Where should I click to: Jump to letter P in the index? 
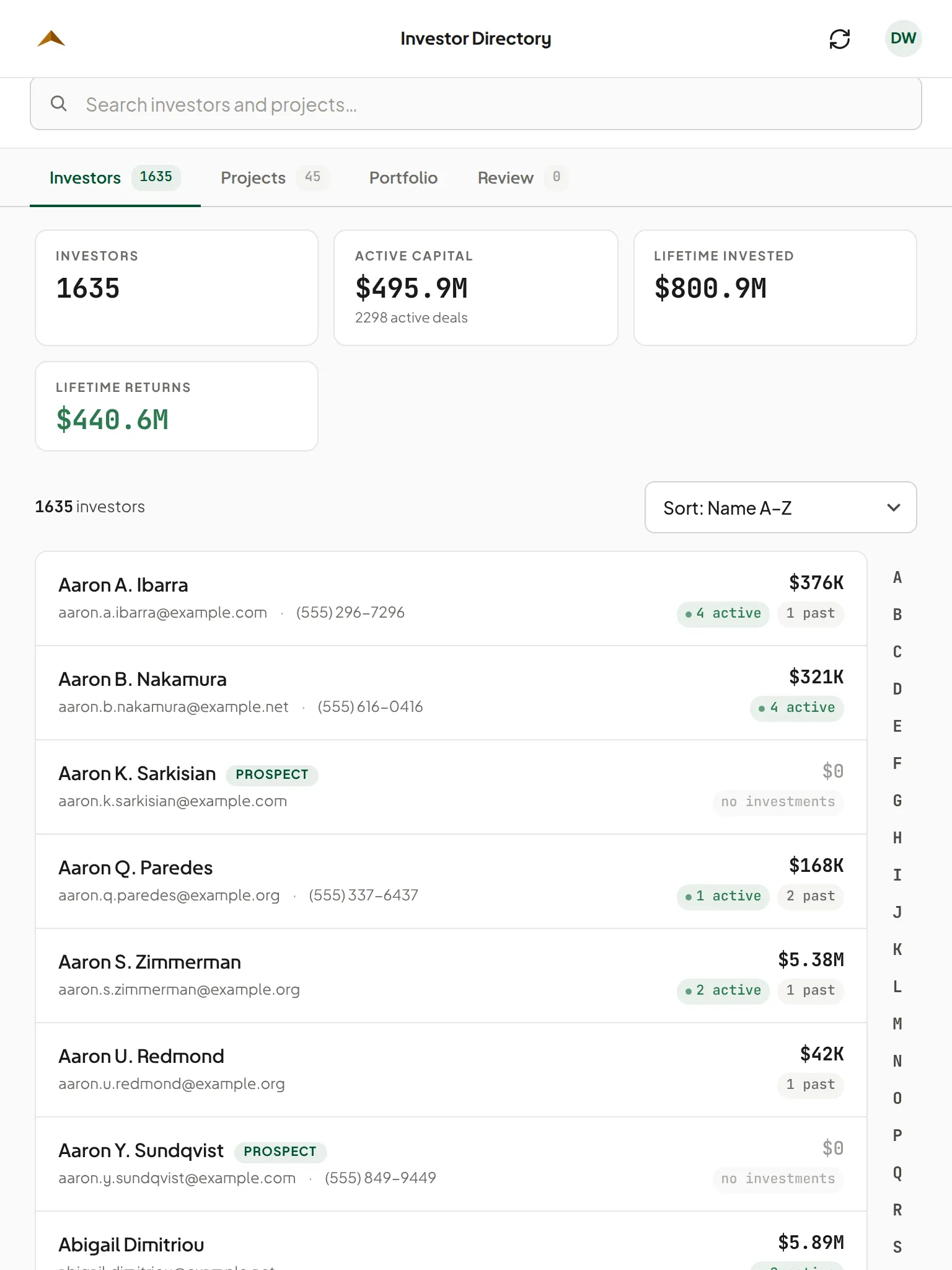pos(897,1135)
